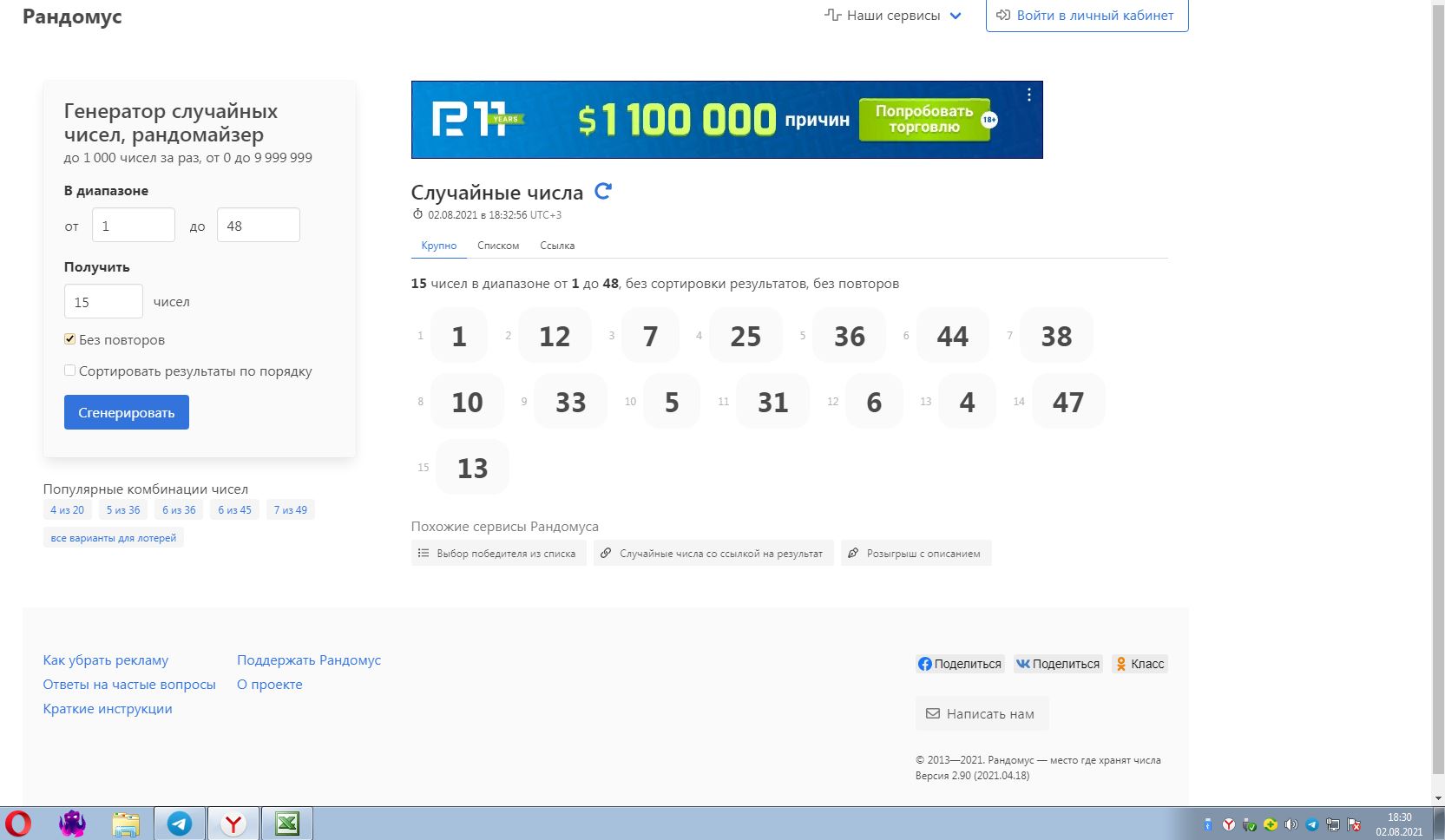Click the 'Версия 2.90 (2021.04.18)' text
Viewport: 1445px width, 840px height.
[972, 776]
